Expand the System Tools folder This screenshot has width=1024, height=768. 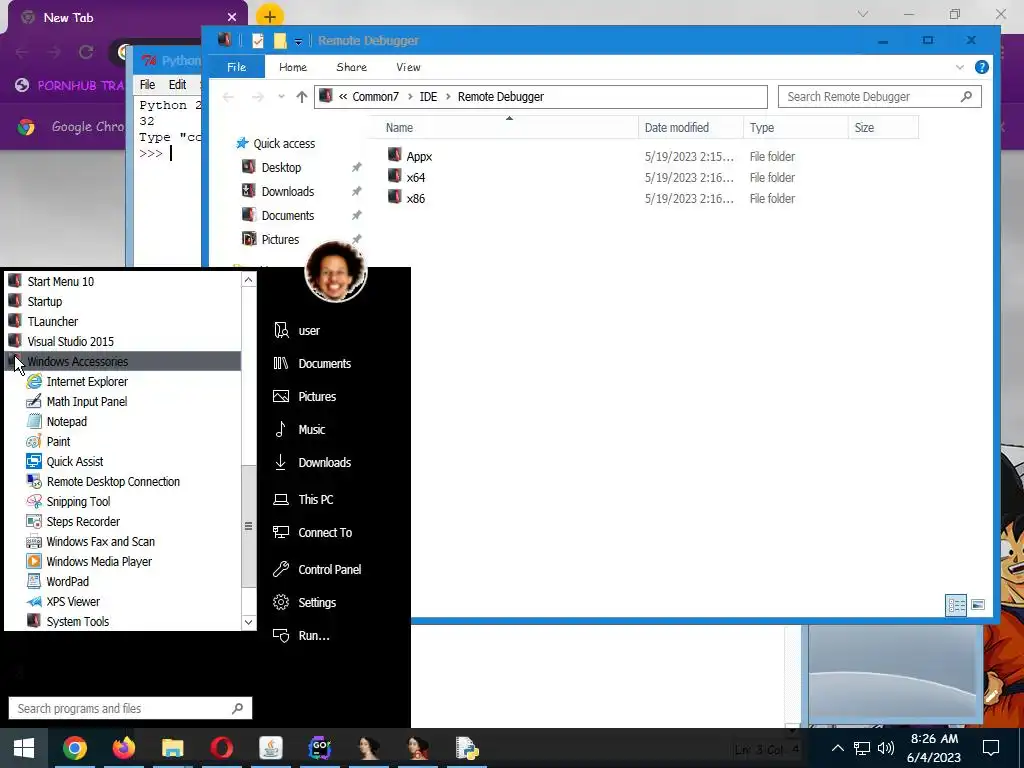pyautogui.click(x=77, y=622)
